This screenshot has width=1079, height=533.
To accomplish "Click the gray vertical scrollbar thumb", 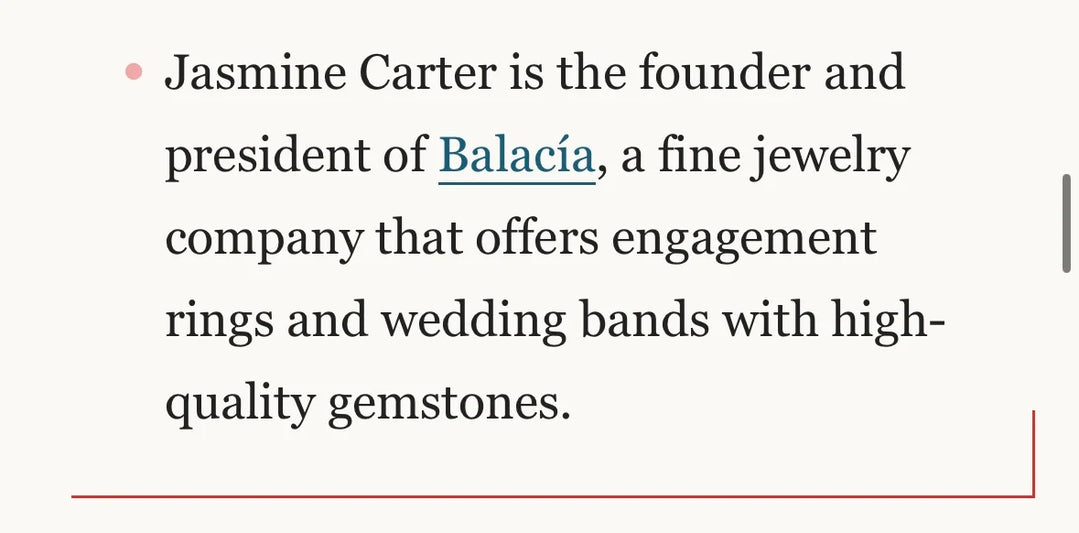I will (1067, 224).
